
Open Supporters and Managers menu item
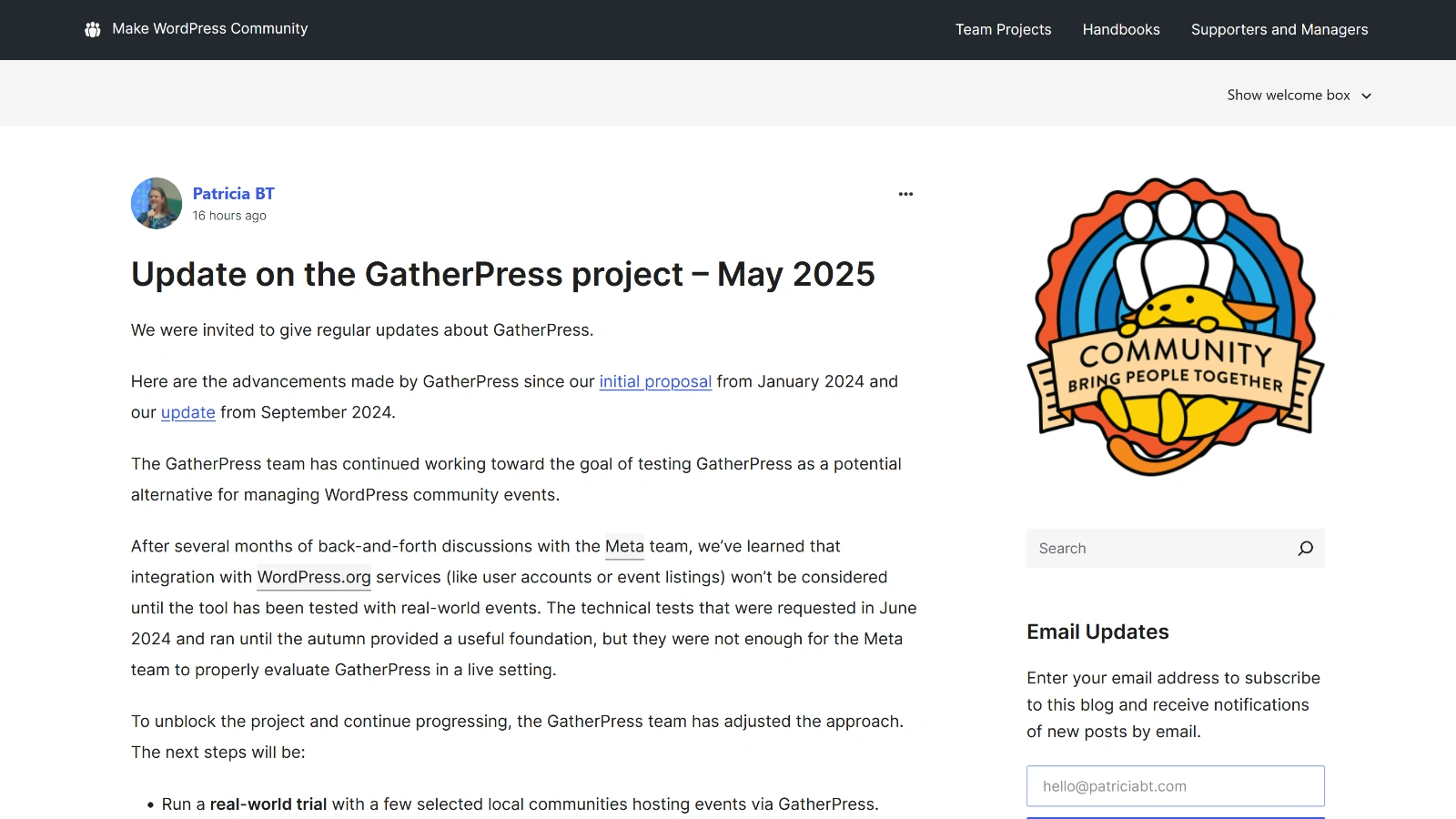click(x=1279, y=29)
